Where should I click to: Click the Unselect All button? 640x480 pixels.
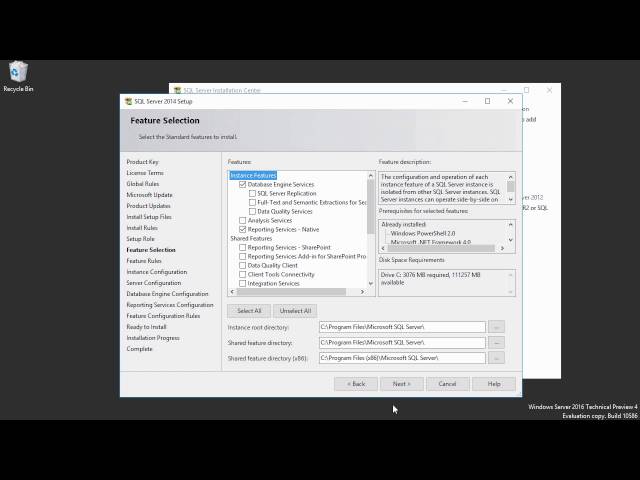pos(295,311)
